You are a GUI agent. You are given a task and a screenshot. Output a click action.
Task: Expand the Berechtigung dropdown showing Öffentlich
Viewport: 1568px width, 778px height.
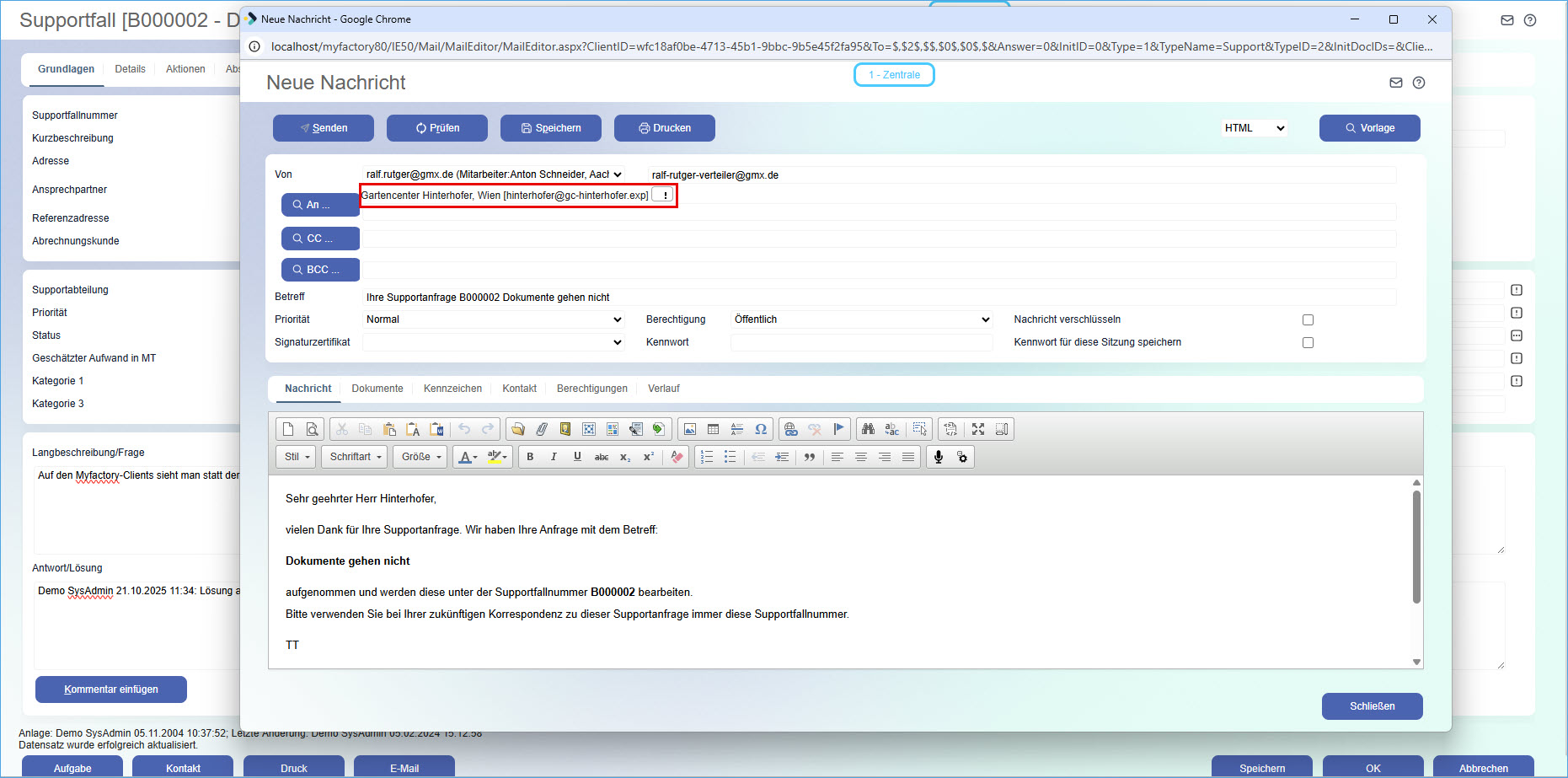tap(861, 319)
